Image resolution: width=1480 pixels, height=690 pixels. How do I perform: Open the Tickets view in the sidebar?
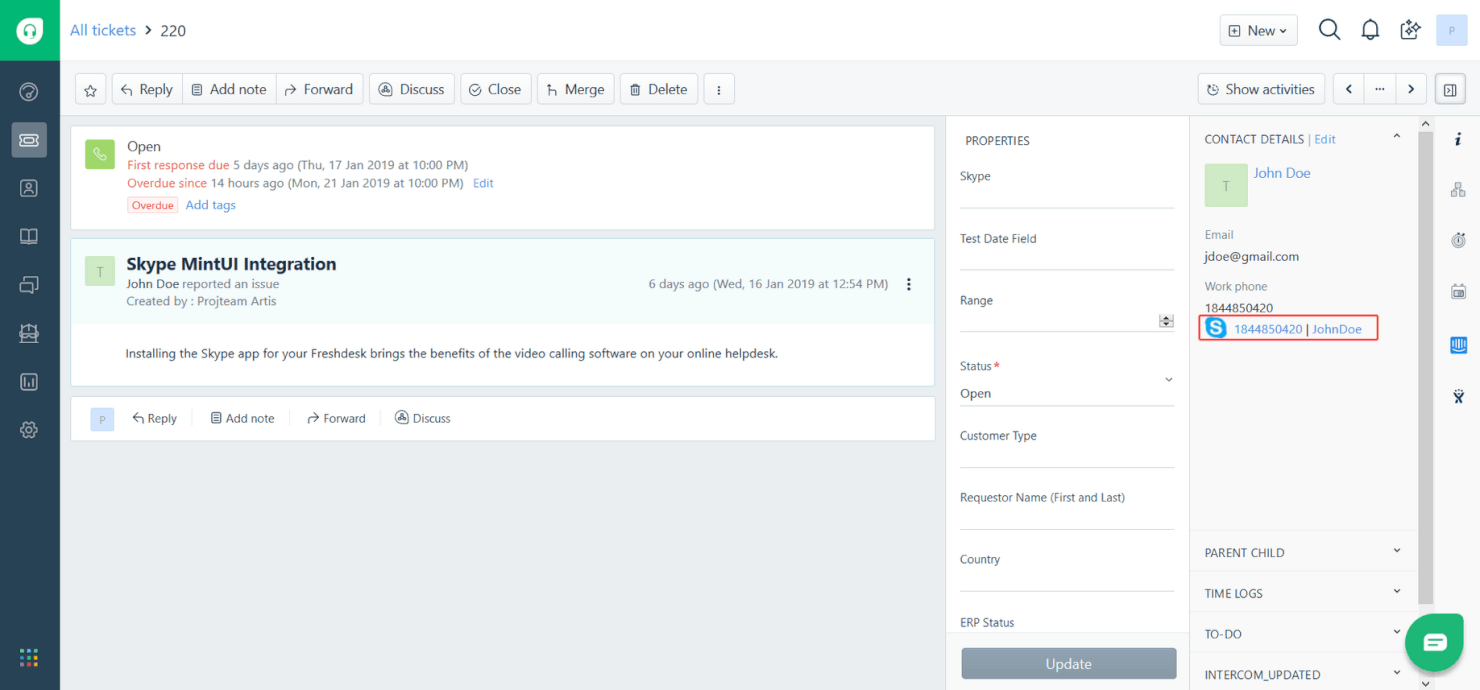tap(28, 140)
